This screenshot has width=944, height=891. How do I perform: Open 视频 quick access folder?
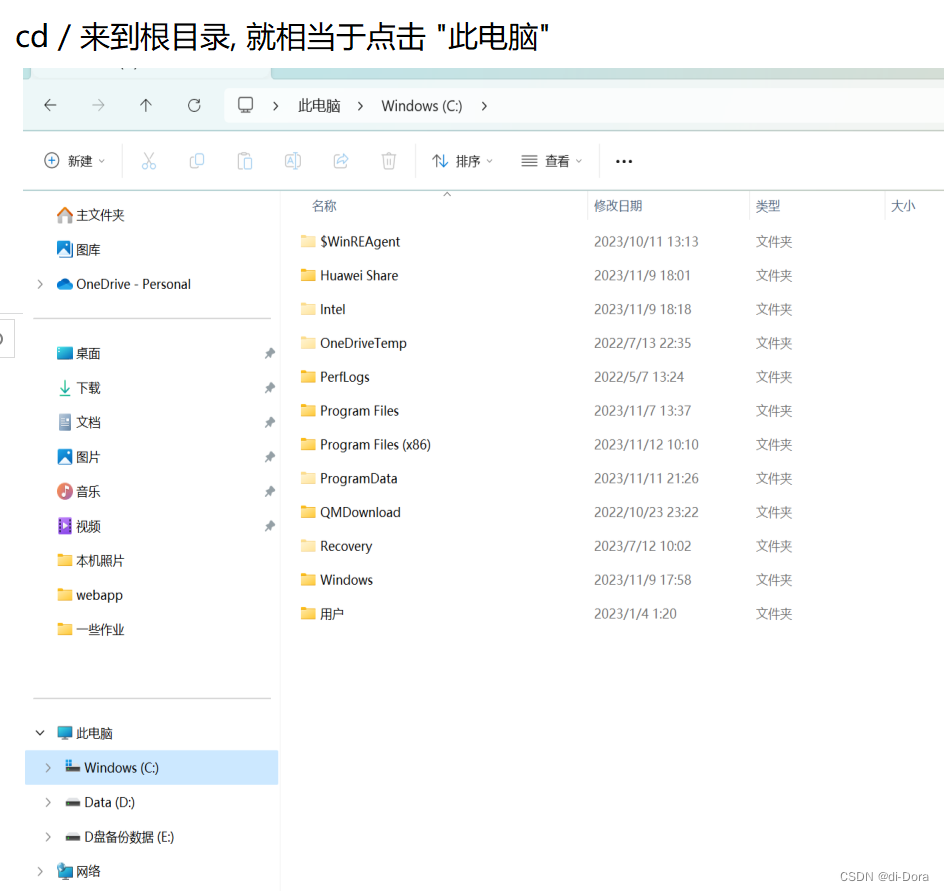coord(78,526)
